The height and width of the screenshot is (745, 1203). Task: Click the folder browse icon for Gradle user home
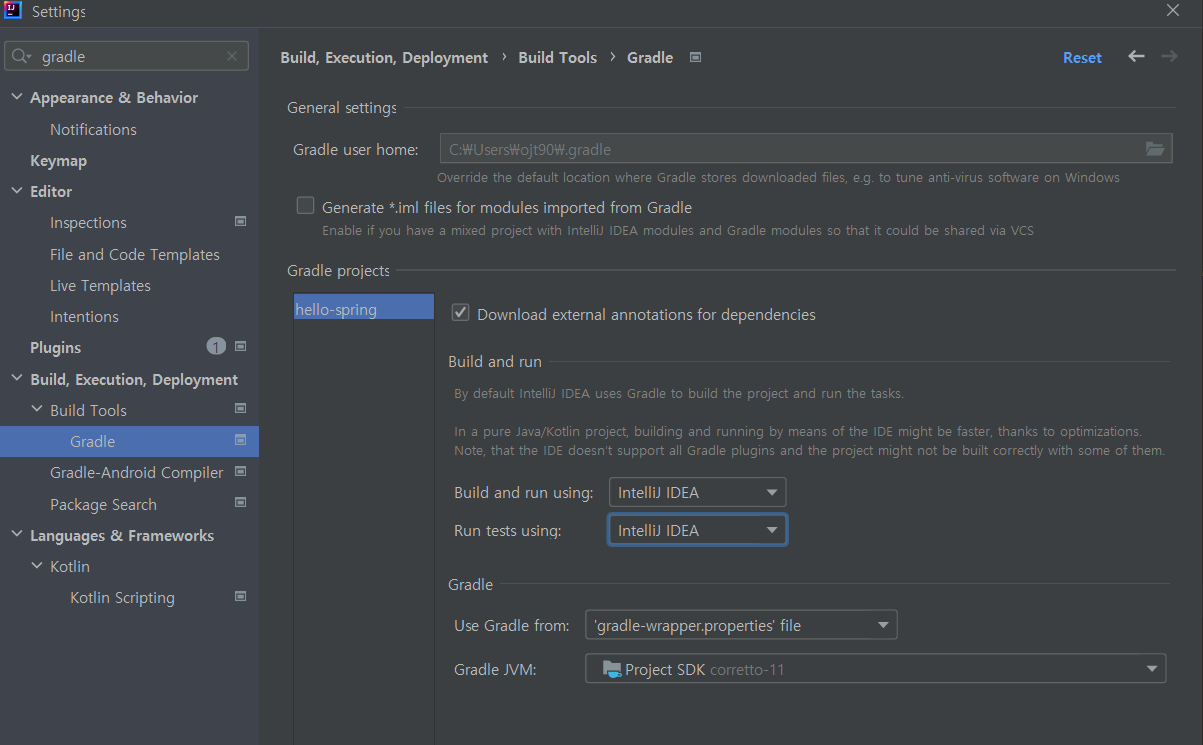pyautogui.click(x=1155, y=149)
